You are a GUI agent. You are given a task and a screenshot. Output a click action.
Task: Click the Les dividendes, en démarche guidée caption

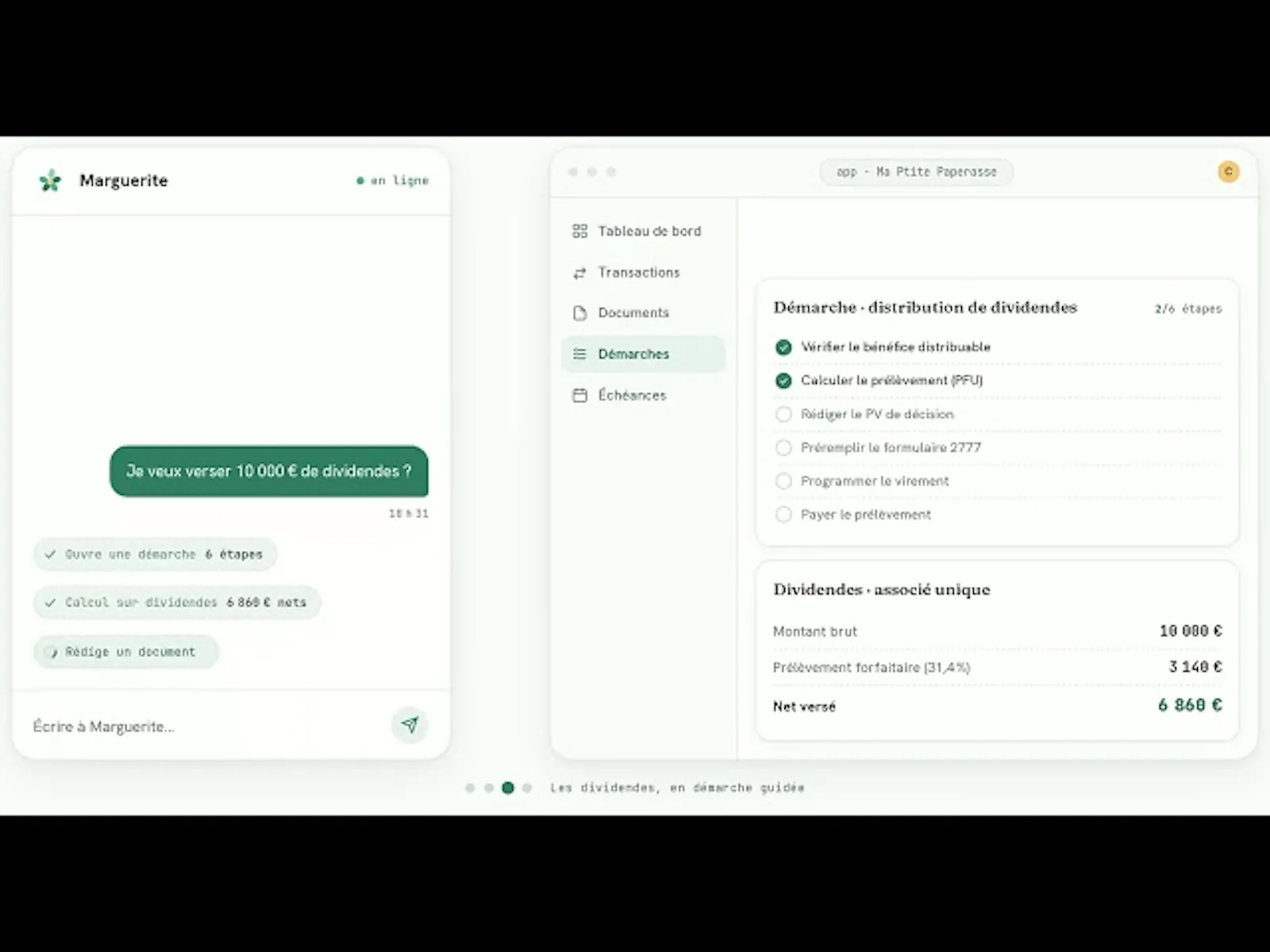tap(677, 788)
